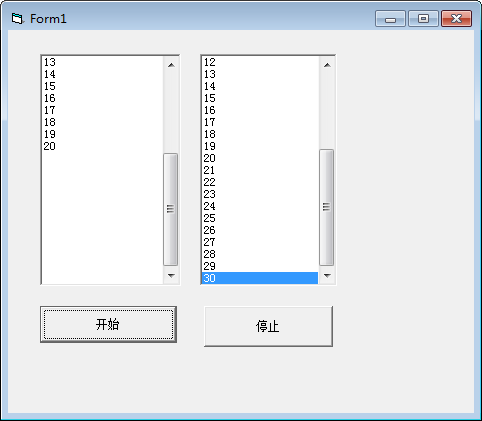
Task: Click the left list's scroll up arrow
Action: [x=171, y=65]
